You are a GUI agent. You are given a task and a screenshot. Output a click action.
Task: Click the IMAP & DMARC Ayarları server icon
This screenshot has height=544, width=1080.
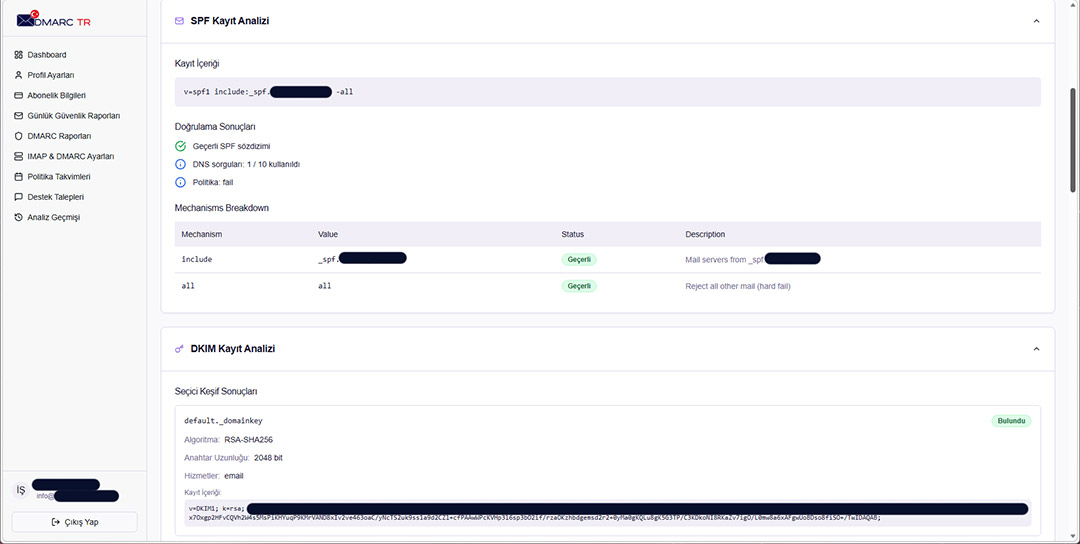(x=19, y=157)
